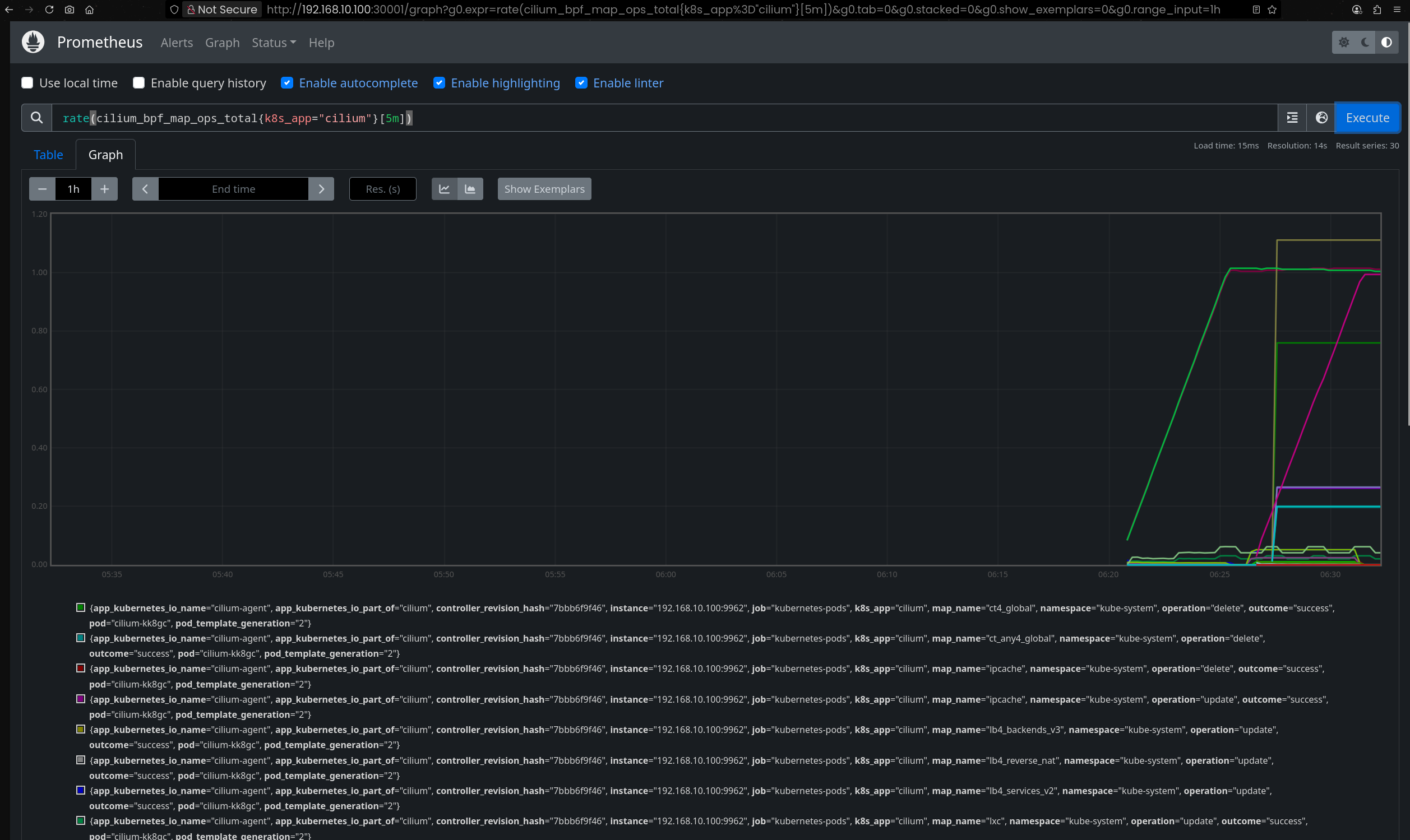Take a screenshot with camera icon
This screenshot has height=840, width=1410.
[x=69, y=10]
